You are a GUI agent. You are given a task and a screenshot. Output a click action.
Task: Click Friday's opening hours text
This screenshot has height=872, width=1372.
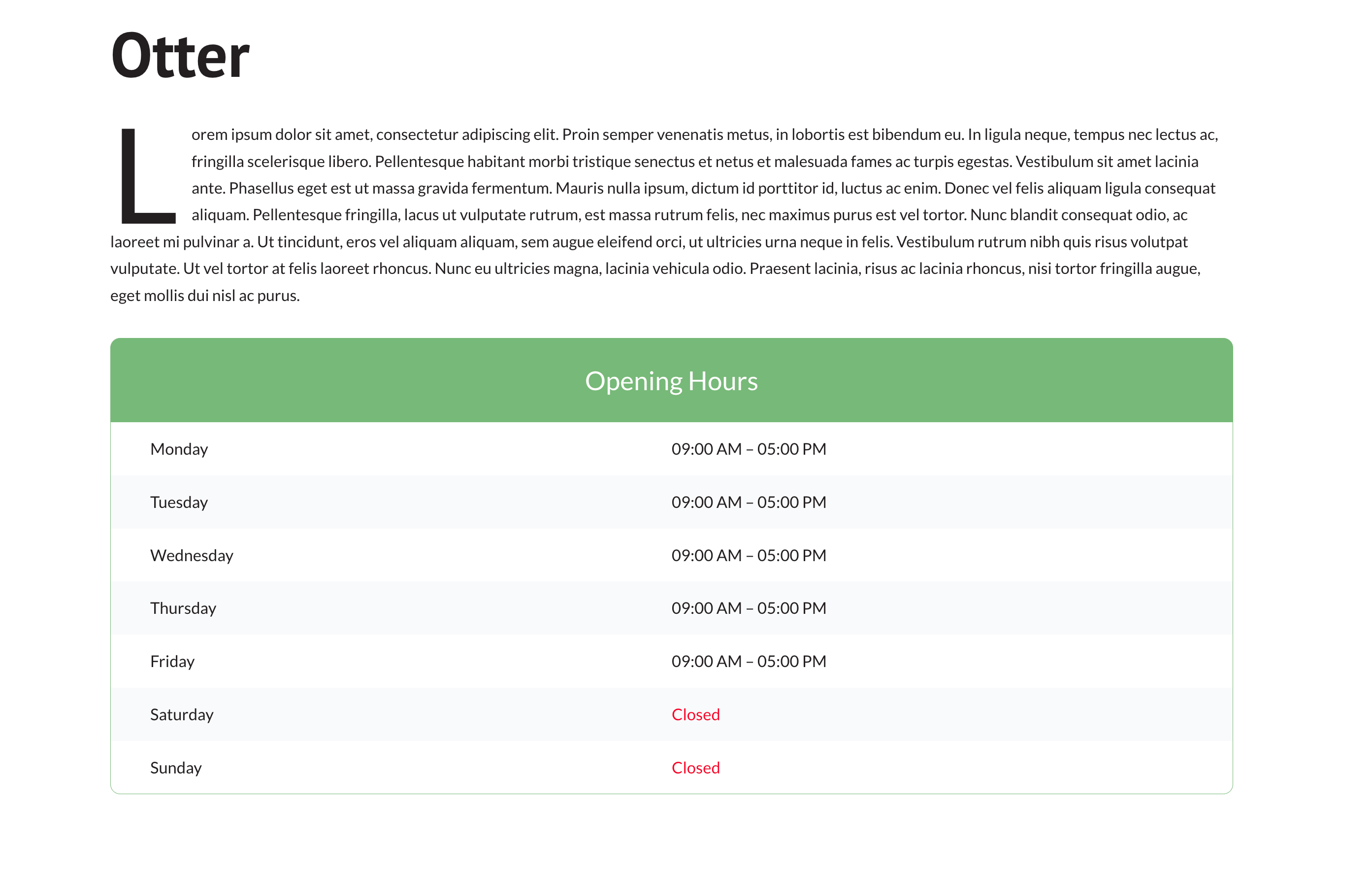click(748, 661)
